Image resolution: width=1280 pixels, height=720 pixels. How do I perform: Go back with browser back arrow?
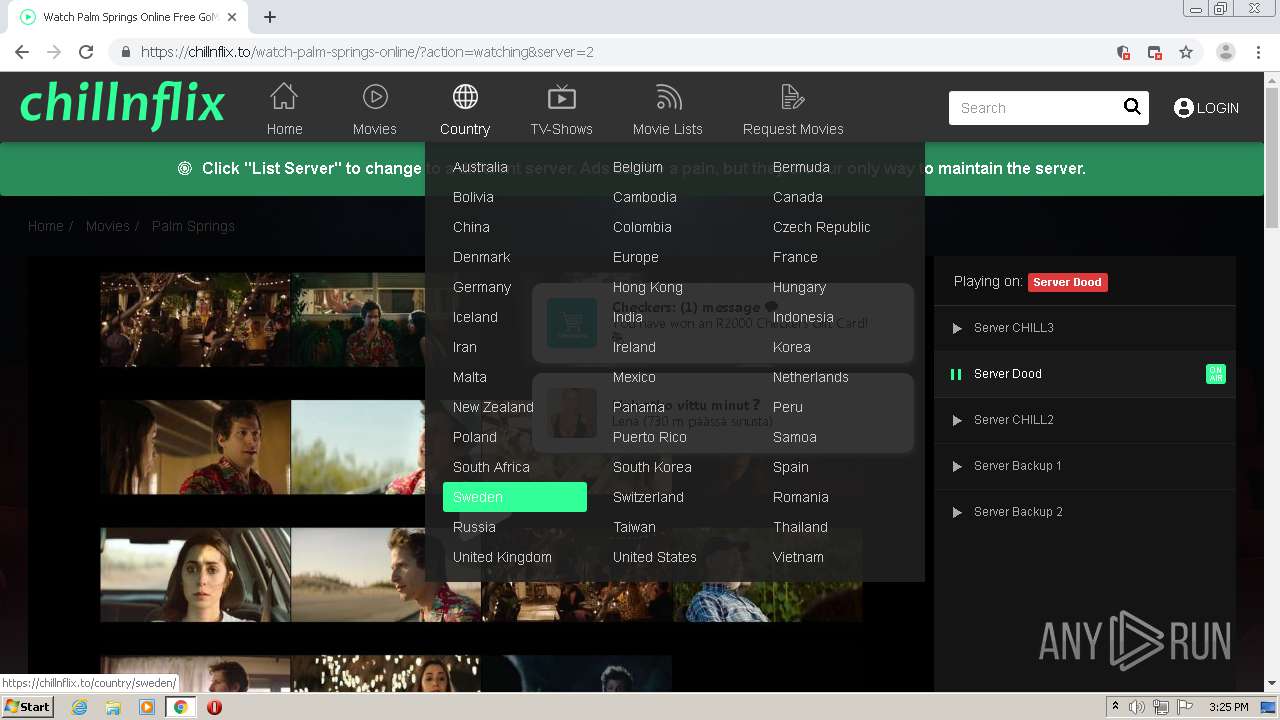point(22,52)
